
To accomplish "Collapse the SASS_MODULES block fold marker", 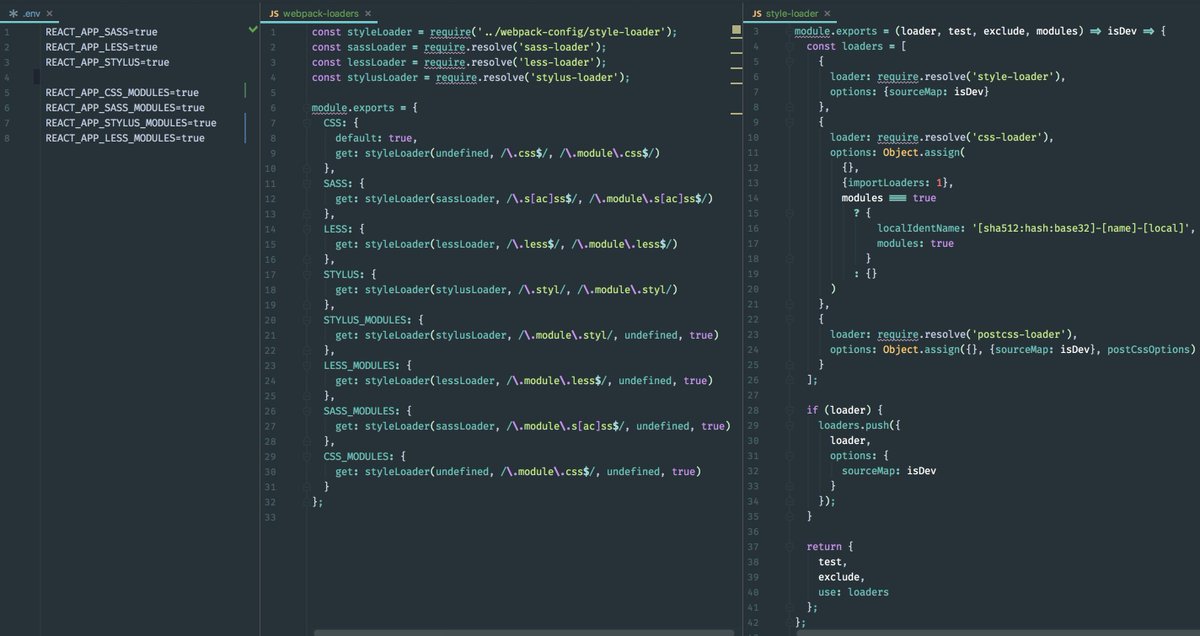I will [x=306, y=411].
